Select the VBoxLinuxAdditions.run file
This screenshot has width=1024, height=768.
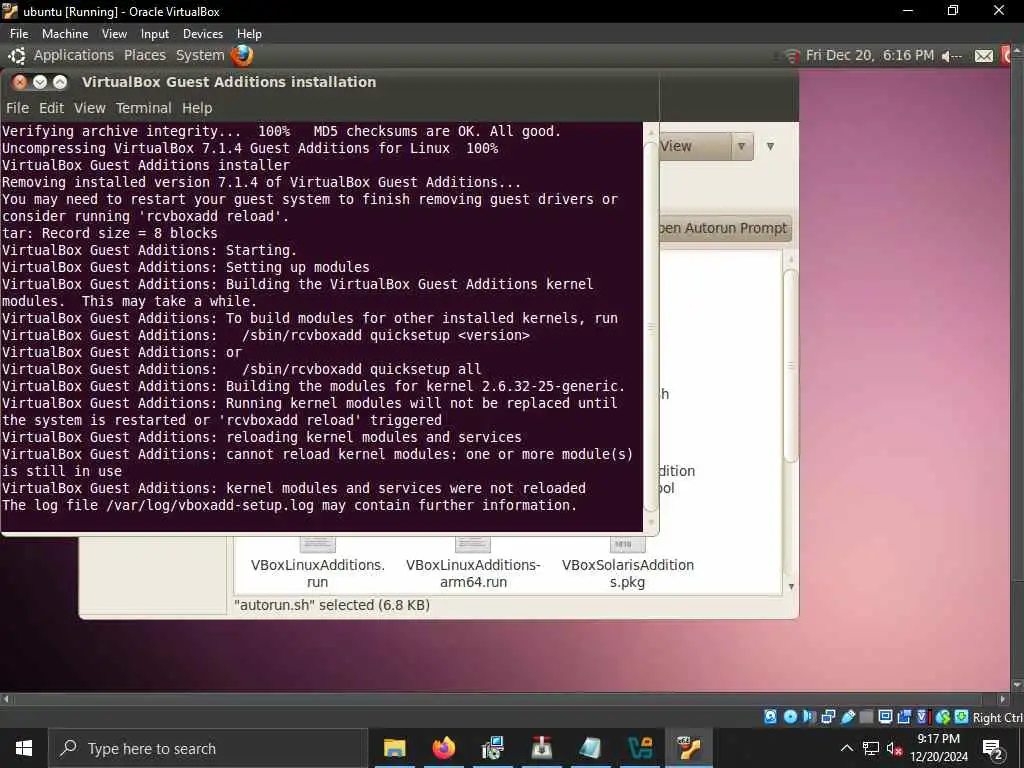pyautogui.click(x=317, y=563)
